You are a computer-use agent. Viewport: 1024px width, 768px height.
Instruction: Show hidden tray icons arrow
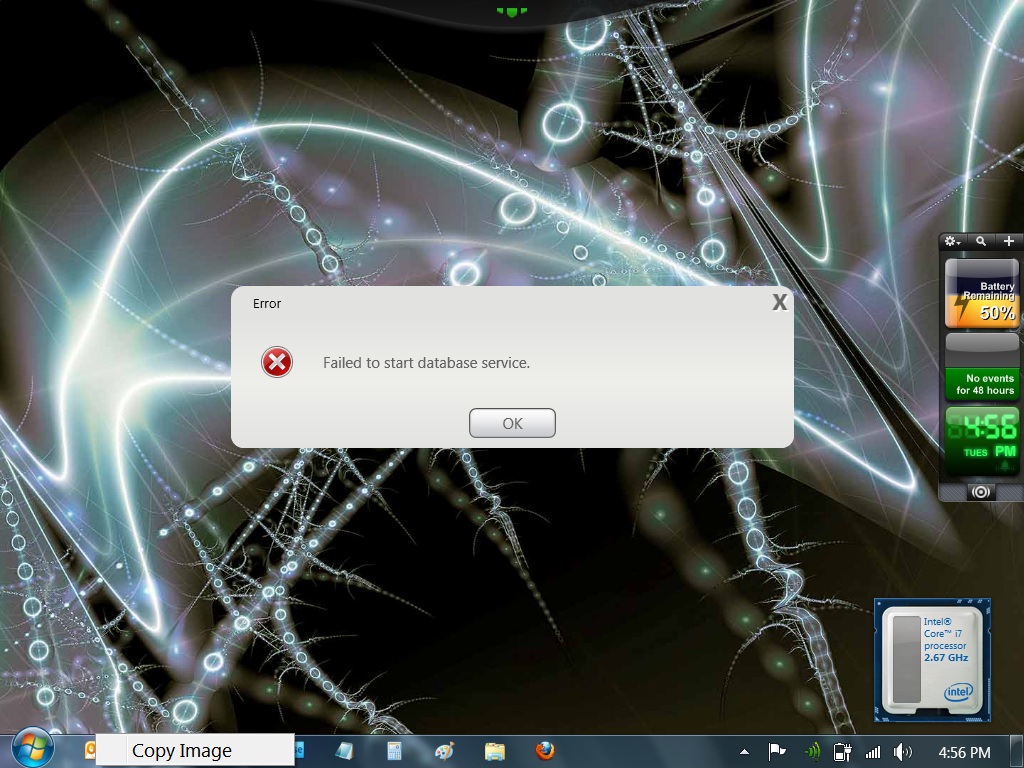click(744, 752)
